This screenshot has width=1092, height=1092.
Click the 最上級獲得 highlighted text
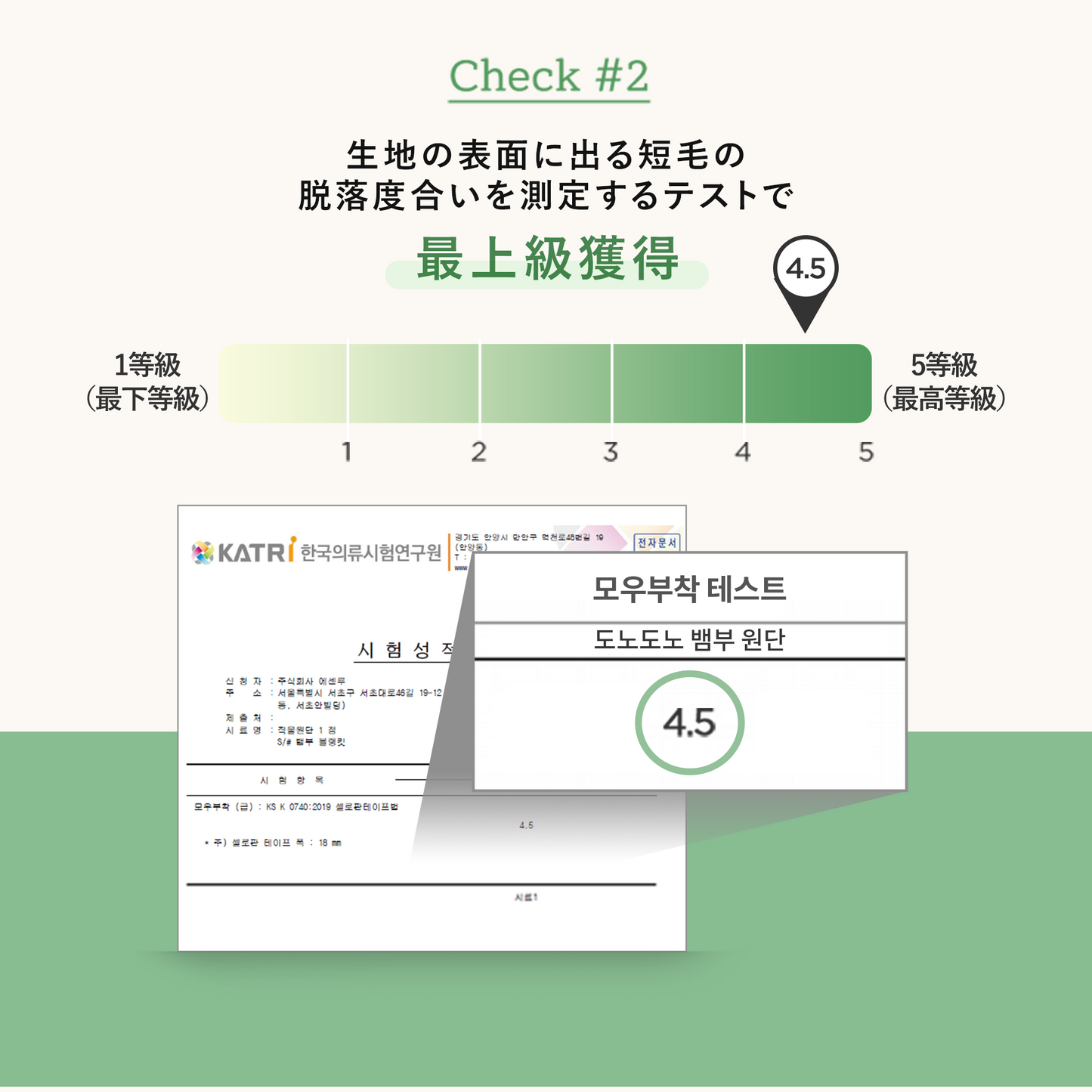tap(547, 261)
